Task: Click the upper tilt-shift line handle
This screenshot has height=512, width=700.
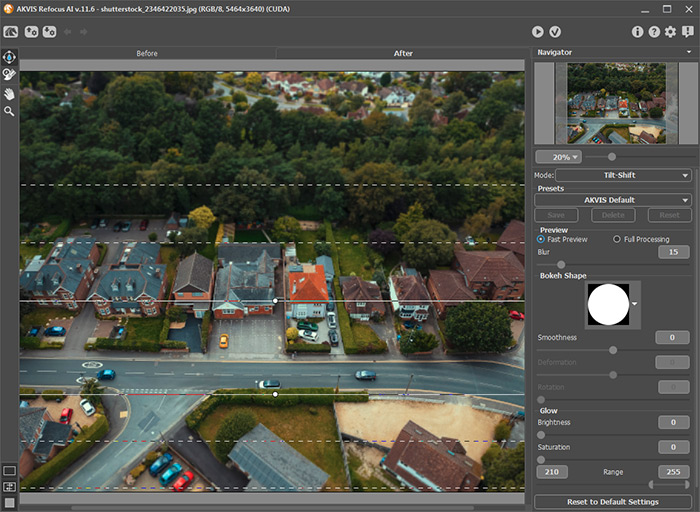Action: pyautogui.click(x=275, y=301)
